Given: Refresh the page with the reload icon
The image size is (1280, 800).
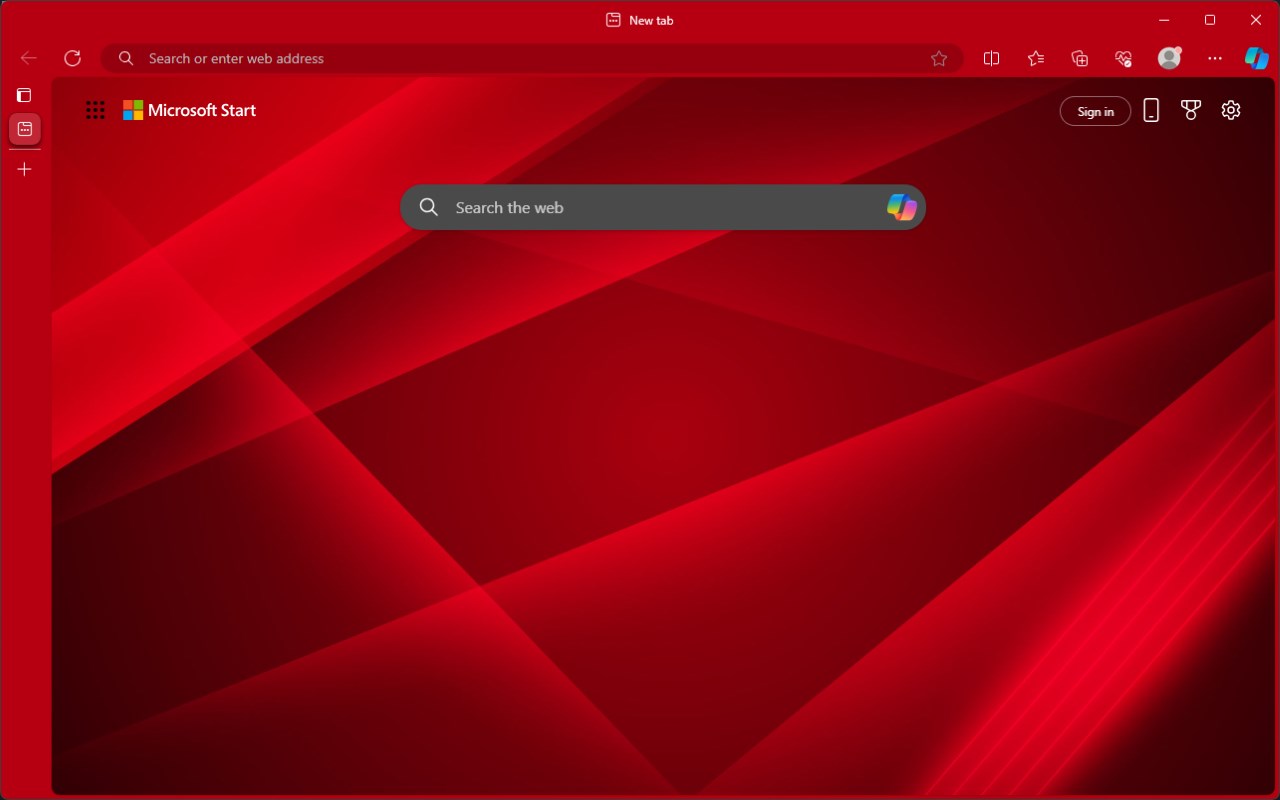Looking at the screenshot, I should (72, 58).
